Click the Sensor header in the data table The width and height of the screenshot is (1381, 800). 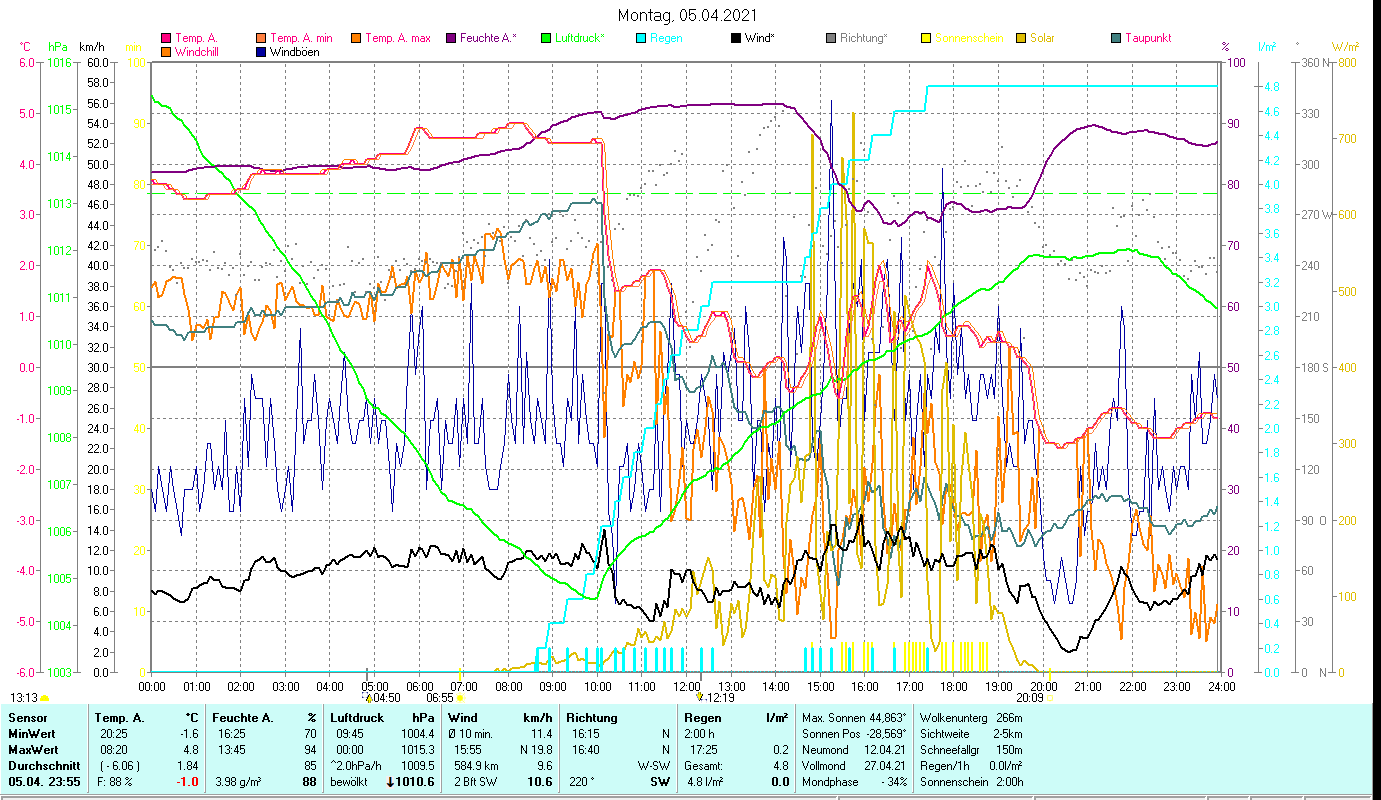tap(26, 717)
